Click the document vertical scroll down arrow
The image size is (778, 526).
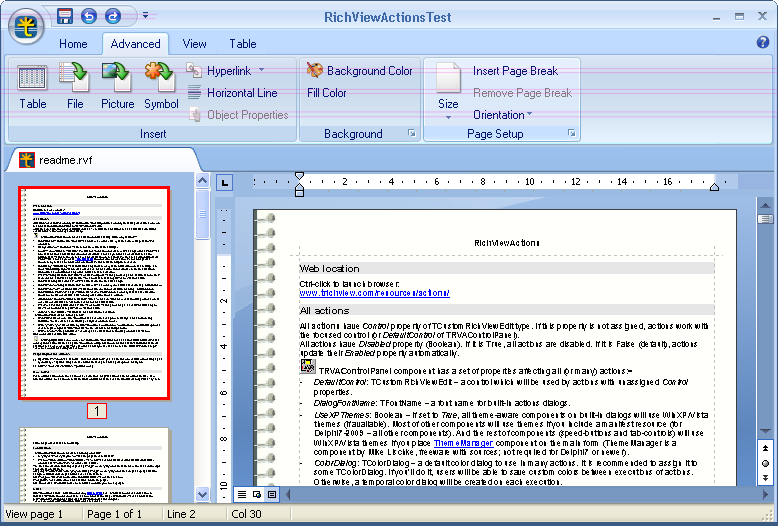point(766,431)
